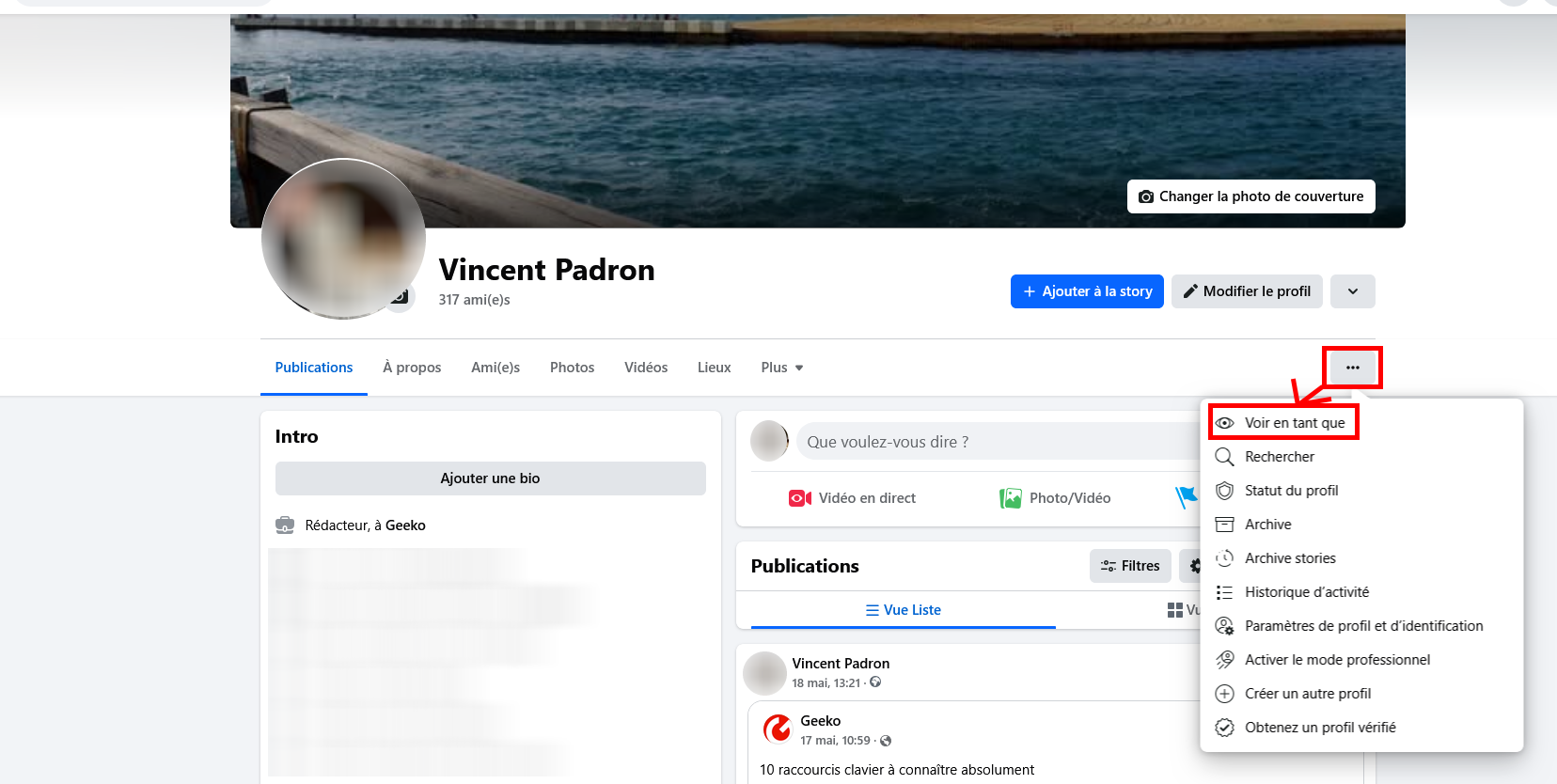The image size is (1557, 784).
Task: Open the 317 ami(e)s link
Action: click(474, 300)
